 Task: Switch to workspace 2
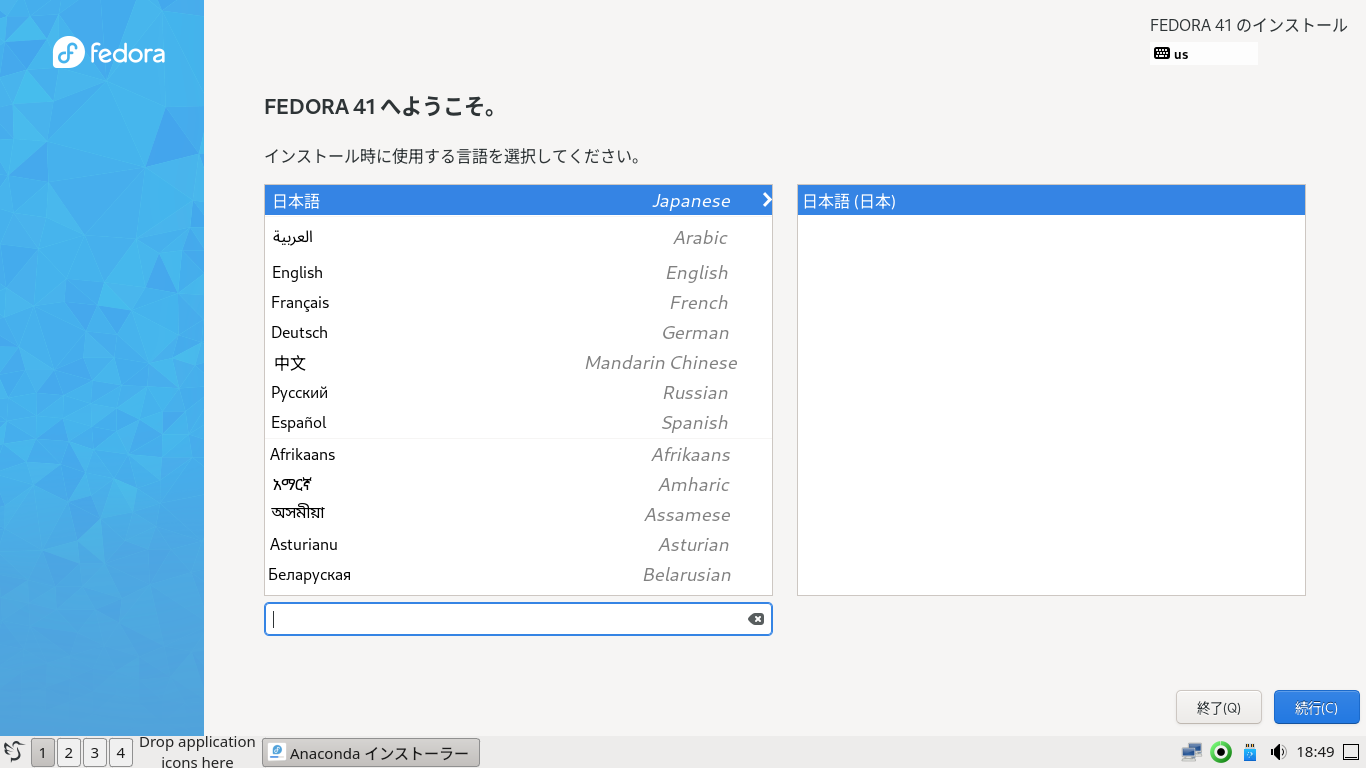coord(69,752)
